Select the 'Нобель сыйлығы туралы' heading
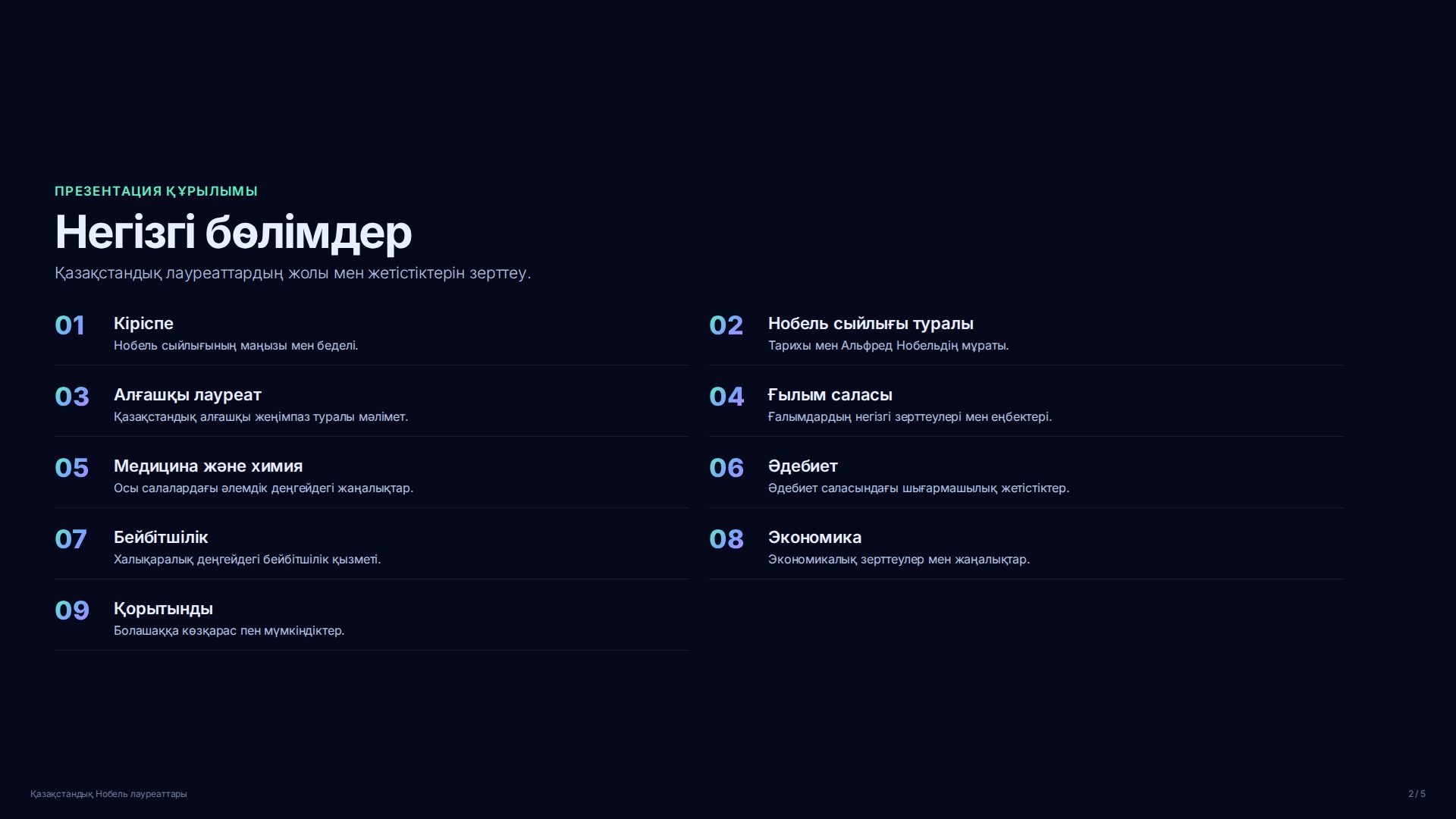Screen dimensions: 1456x819 pos(871,324)
